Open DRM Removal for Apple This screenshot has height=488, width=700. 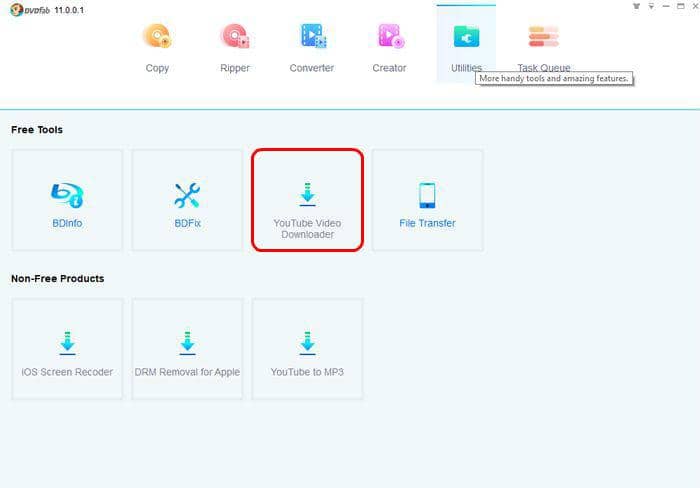[188, 349]
